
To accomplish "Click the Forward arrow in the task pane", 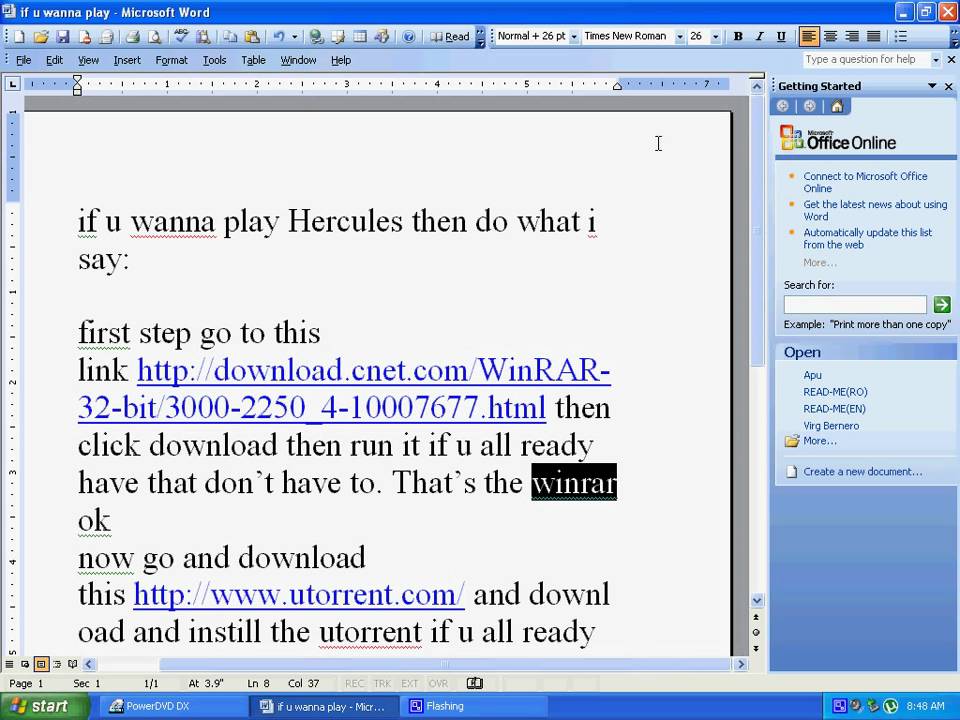I will (x=809, y=107).
